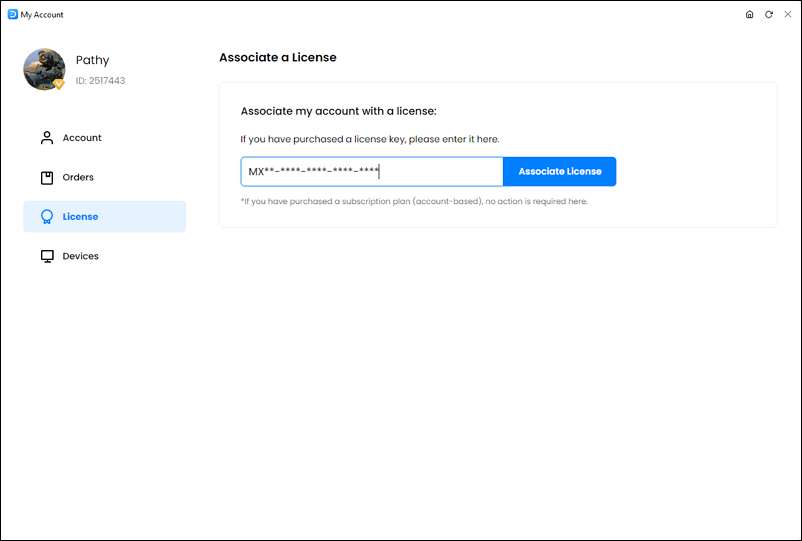This screenshot has height=541, width=802.
Task: Click the Orders box icon
Action: [47, 177]
